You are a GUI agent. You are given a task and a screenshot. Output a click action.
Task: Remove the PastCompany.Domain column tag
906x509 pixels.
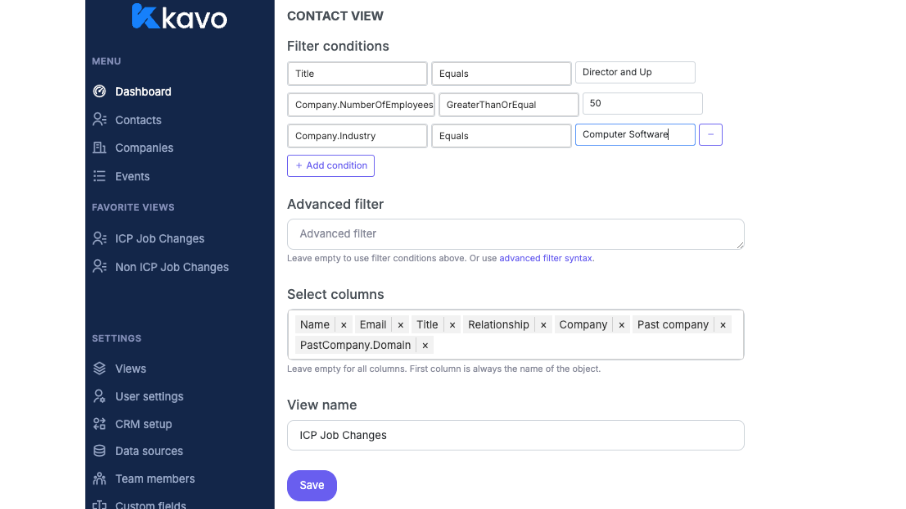tap(425, 345)
